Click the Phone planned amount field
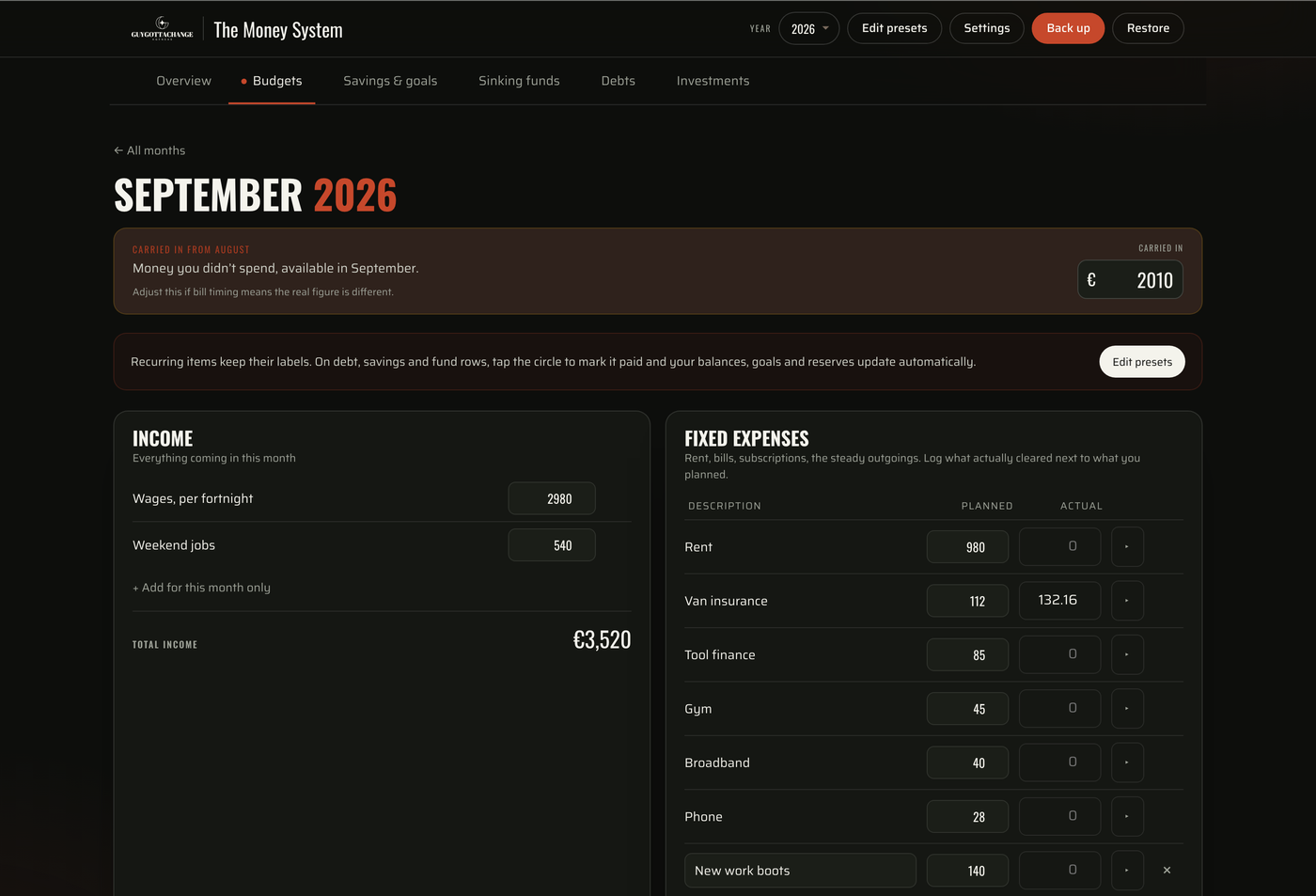1316x896 pixels. [x=967, y=817]
